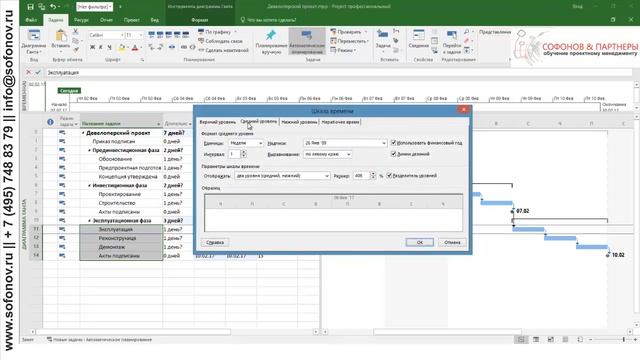Image resolution: width=640 pixels, height=360 pixels.
Task: Switch to 'Верхний уровень' dialog tab
Action: pyautogui.click(x=218, y=122)
